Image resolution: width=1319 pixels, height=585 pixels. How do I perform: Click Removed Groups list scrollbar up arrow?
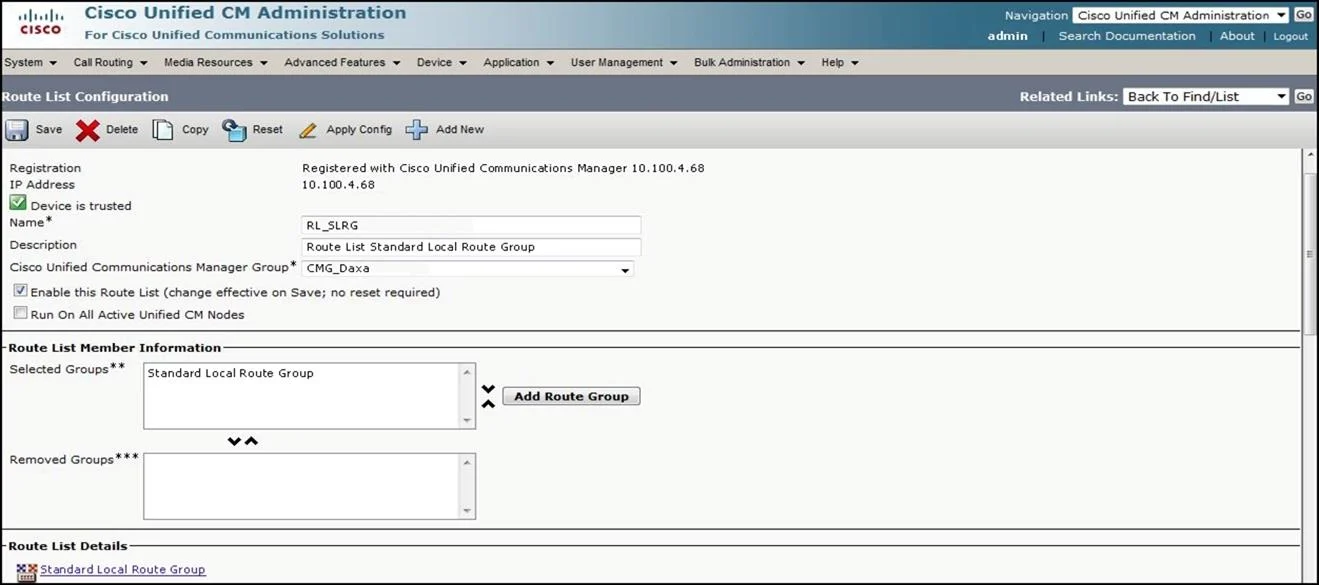(x=467, y=461)
